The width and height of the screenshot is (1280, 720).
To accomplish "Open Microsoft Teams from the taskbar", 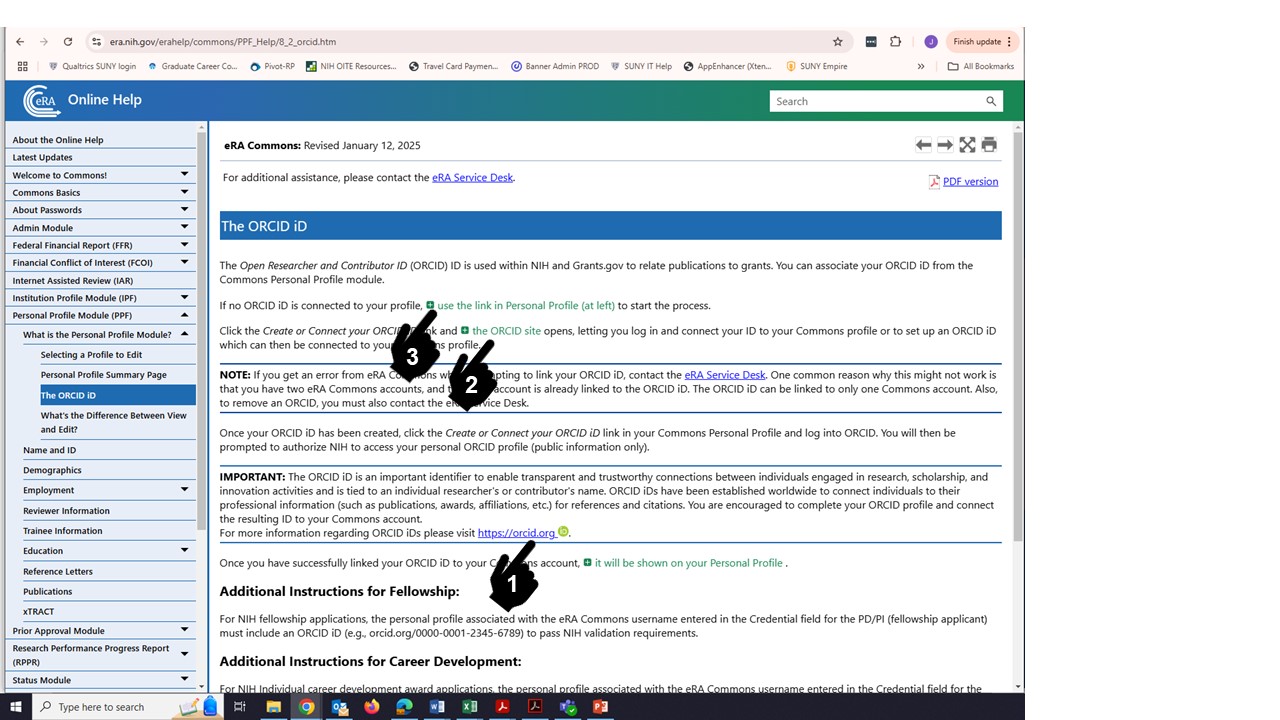I will (568, 707).
